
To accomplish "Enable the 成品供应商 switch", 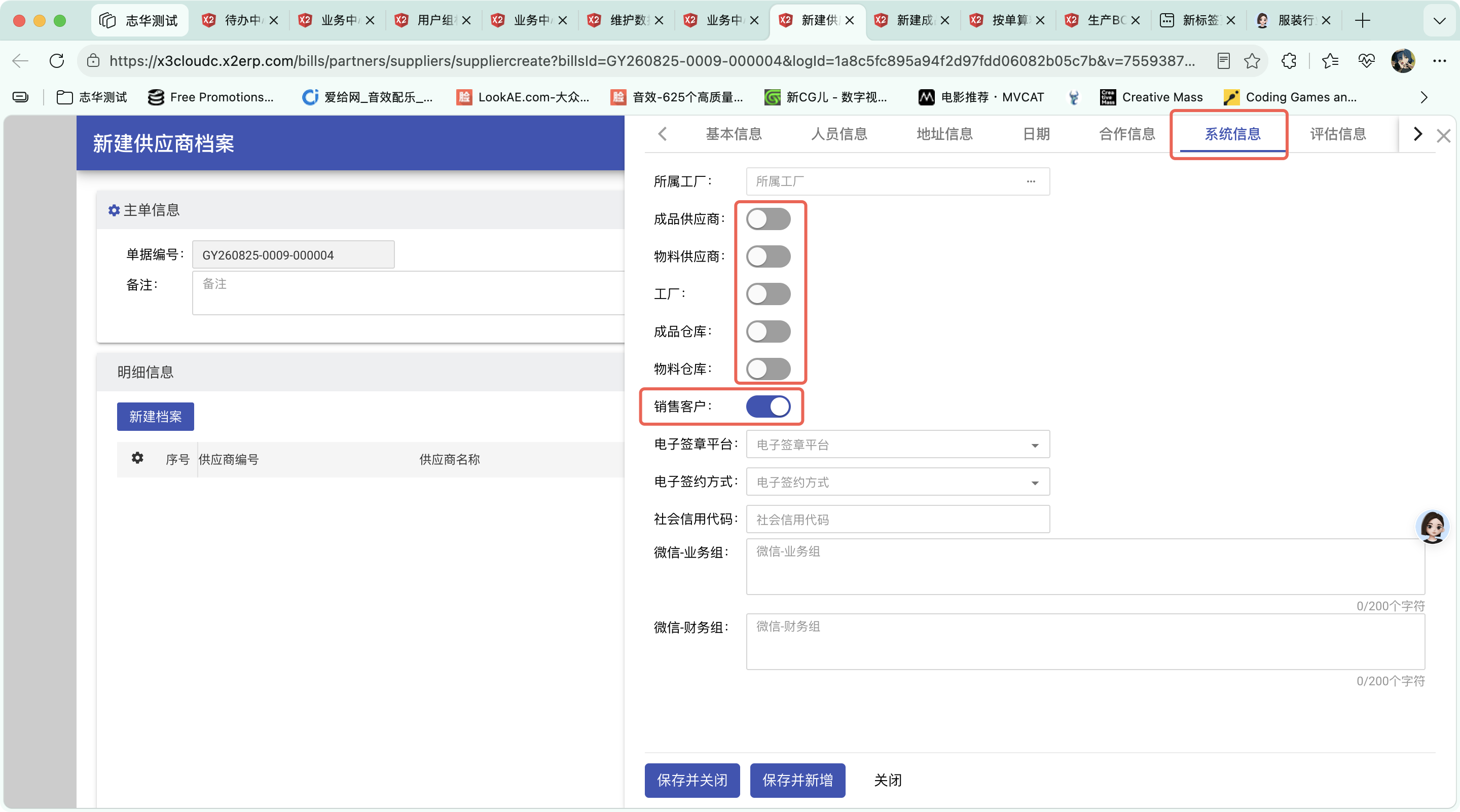I will click(768, 219).
